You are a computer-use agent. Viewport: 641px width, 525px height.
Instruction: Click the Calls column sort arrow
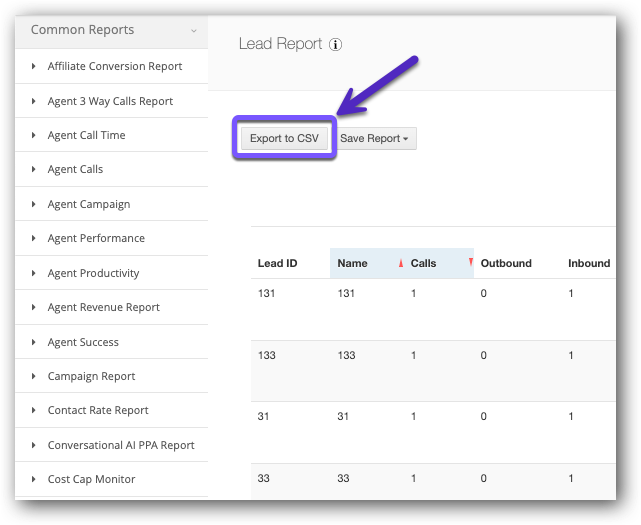coord(471,262)
